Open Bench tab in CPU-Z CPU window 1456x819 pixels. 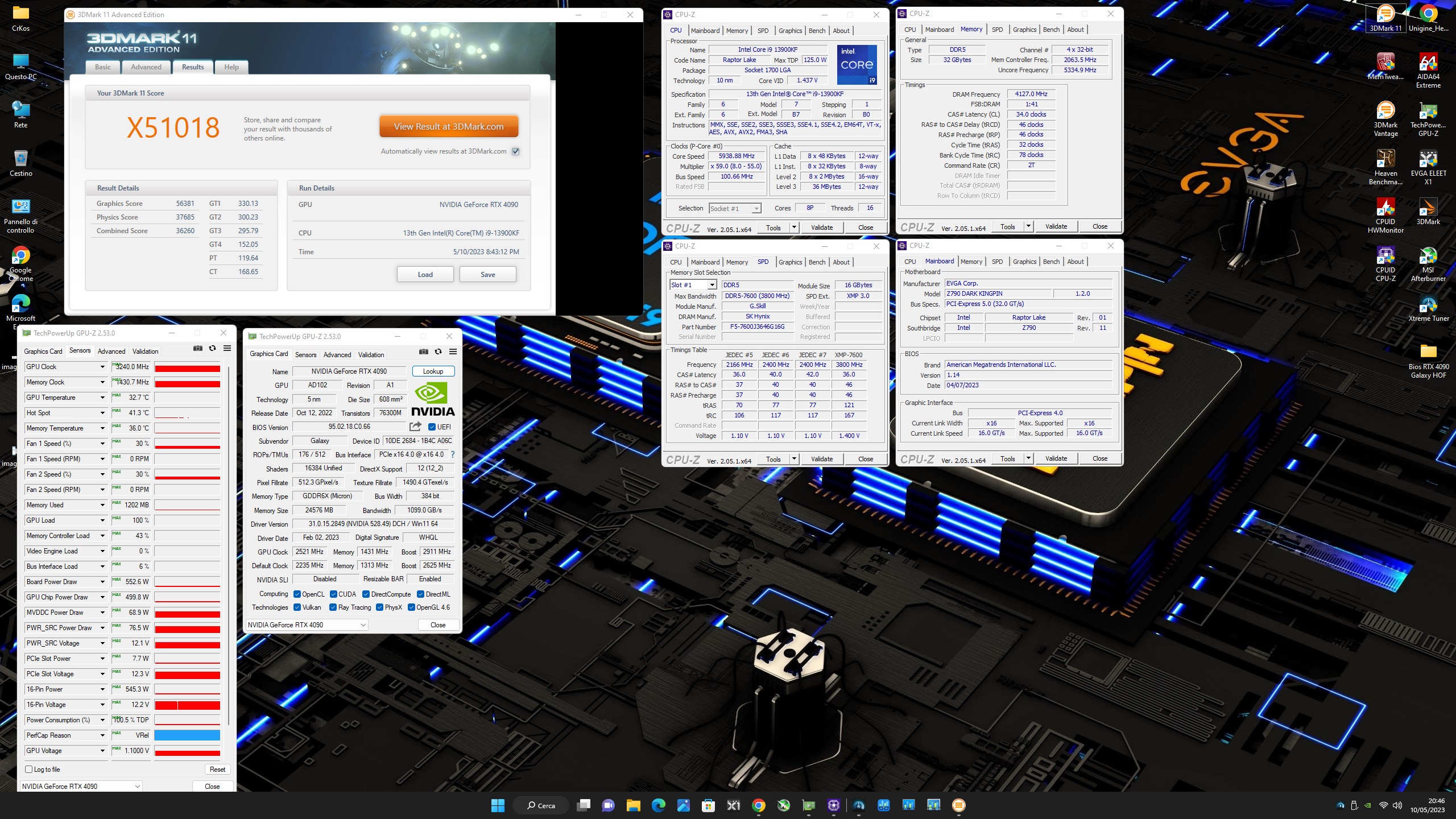click(817, 31)
